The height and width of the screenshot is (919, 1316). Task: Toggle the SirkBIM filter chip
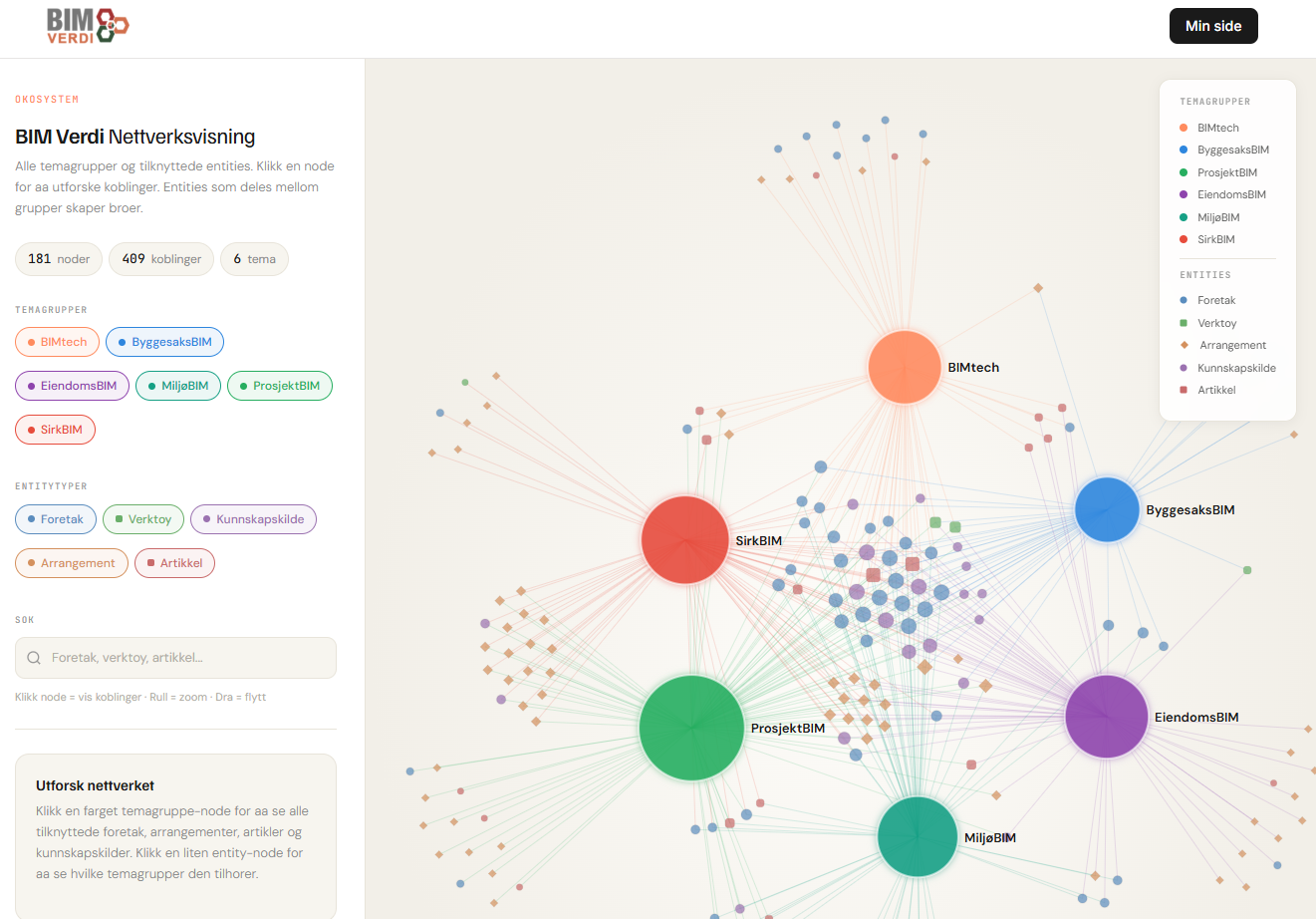[55, 430]
